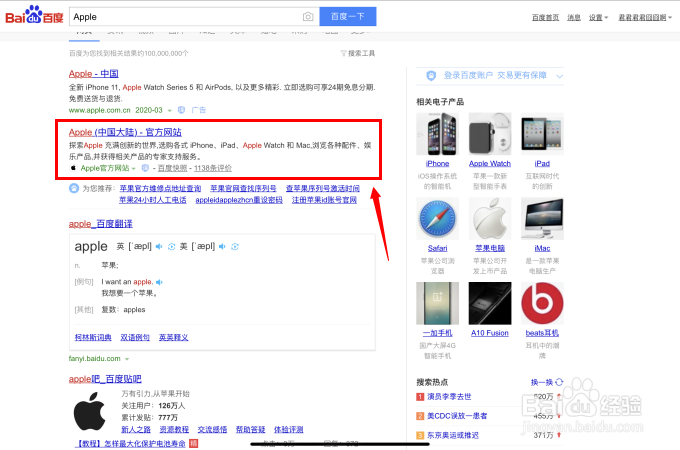Expand dropdown arrow next to www.apple.com.cn

170,111
